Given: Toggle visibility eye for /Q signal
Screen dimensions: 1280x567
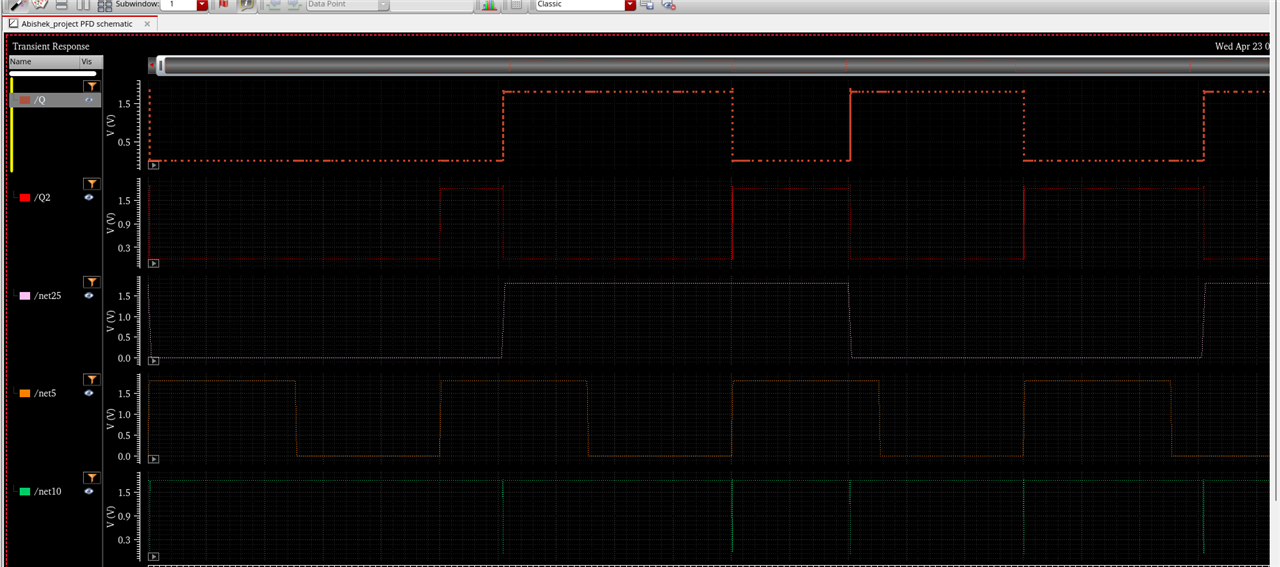Looking at the screenshot, I should coord(89,100).
